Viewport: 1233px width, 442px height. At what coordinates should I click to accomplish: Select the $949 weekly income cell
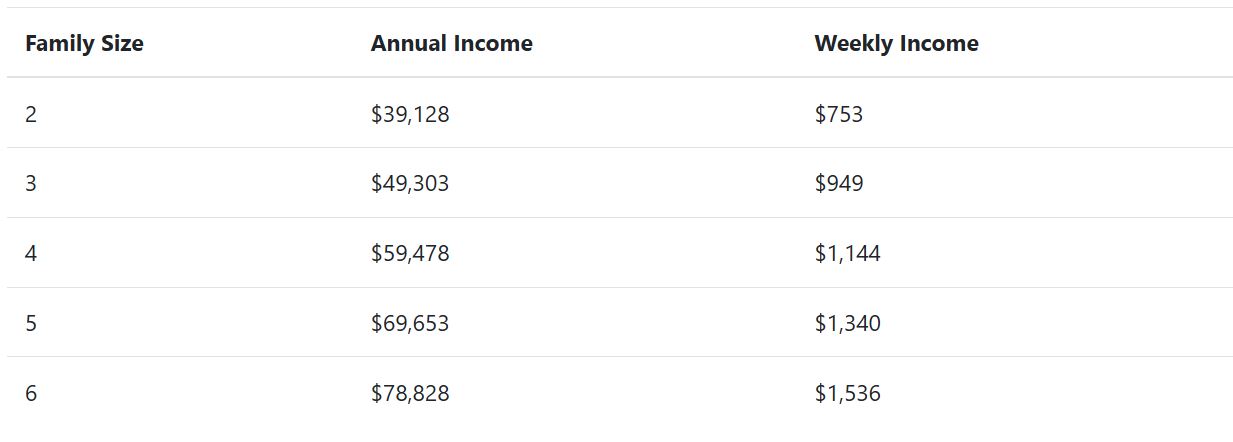click(838, 184)
